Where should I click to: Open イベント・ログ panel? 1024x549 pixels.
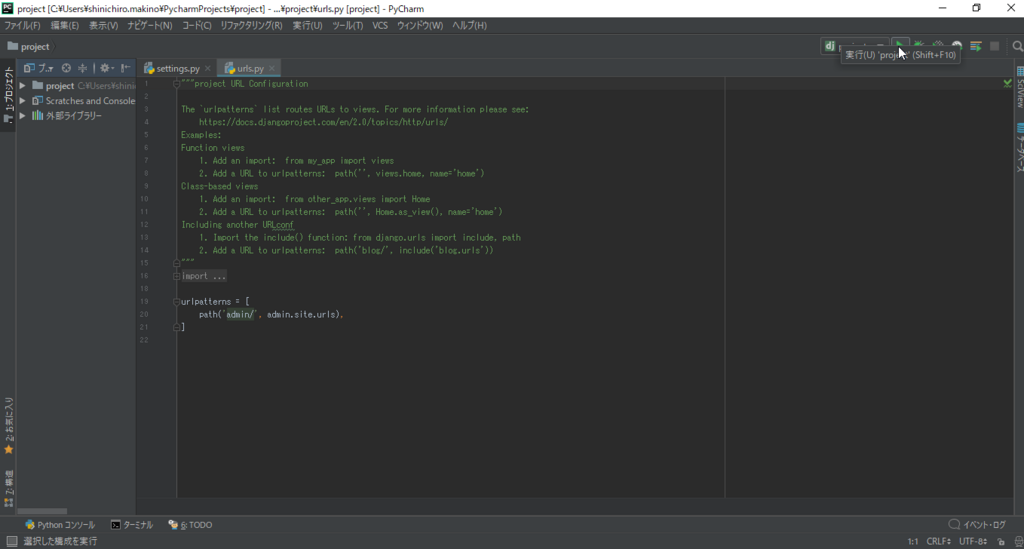[977, 525]
